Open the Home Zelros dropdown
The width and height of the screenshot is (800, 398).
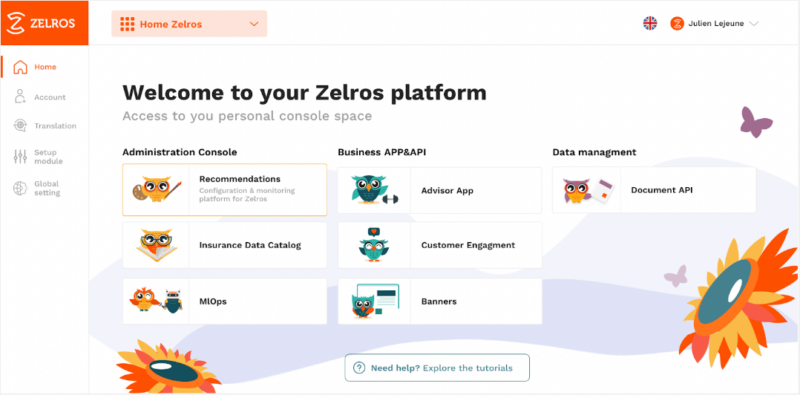point(189,24)
